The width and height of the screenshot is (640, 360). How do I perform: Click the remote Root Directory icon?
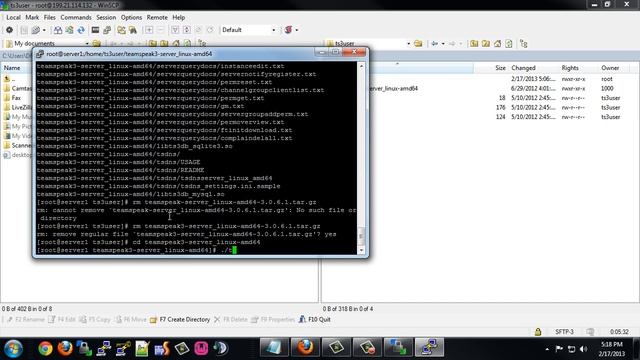[486, 43]
